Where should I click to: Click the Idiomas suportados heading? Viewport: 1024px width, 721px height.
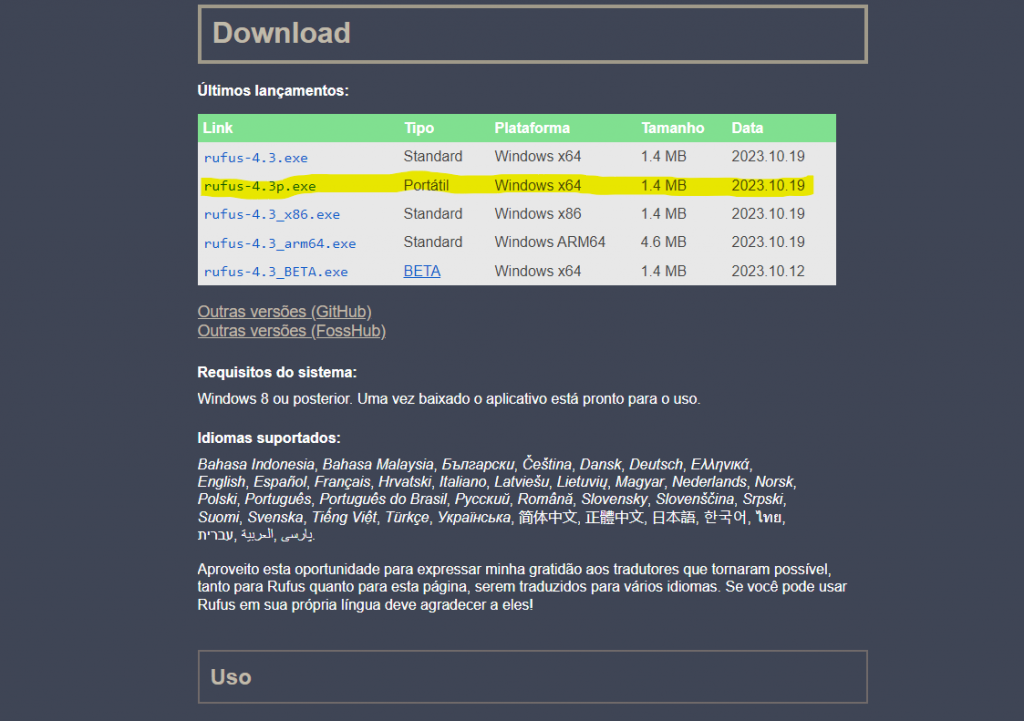tap(269, 438)
